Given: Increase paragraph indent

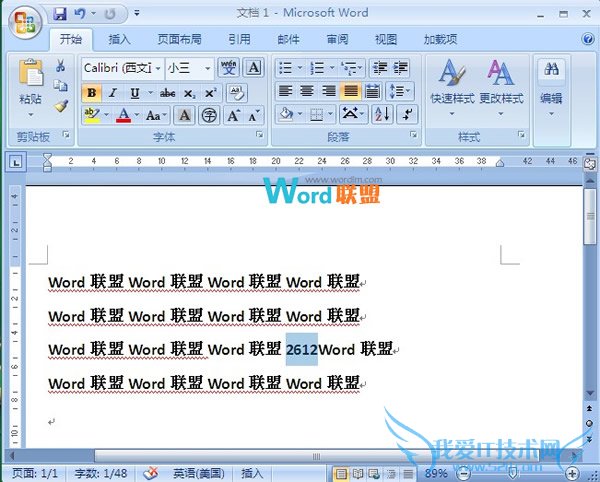Looking at the screenshot, I should [400, 68].
